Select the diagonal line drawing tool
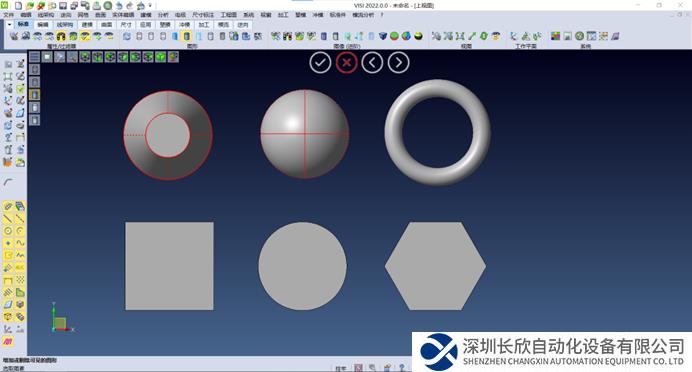 tap(8, 218)
